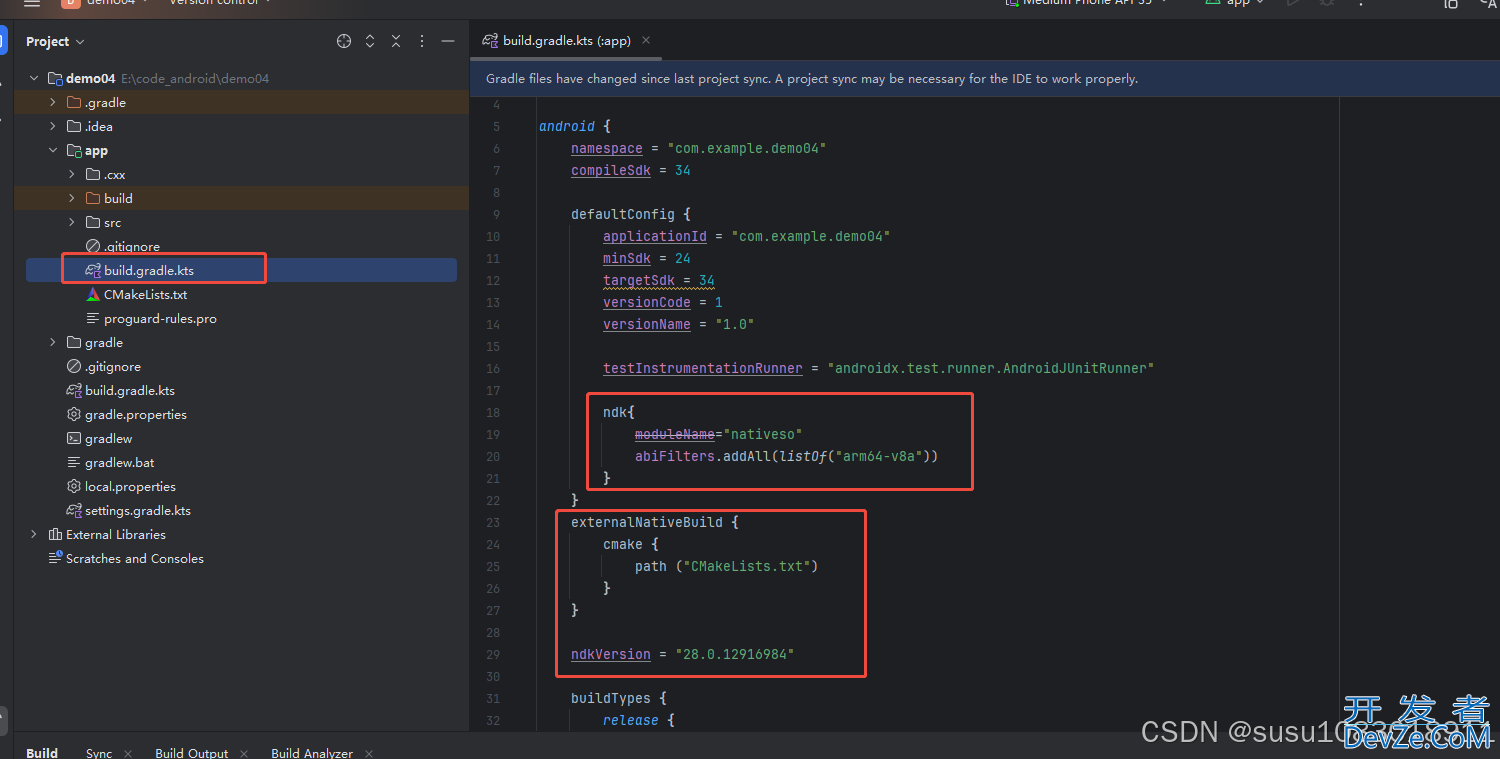Viewport: 1500px width, 759px height.
Task: Click gutter line number 18
Action: 492,413
